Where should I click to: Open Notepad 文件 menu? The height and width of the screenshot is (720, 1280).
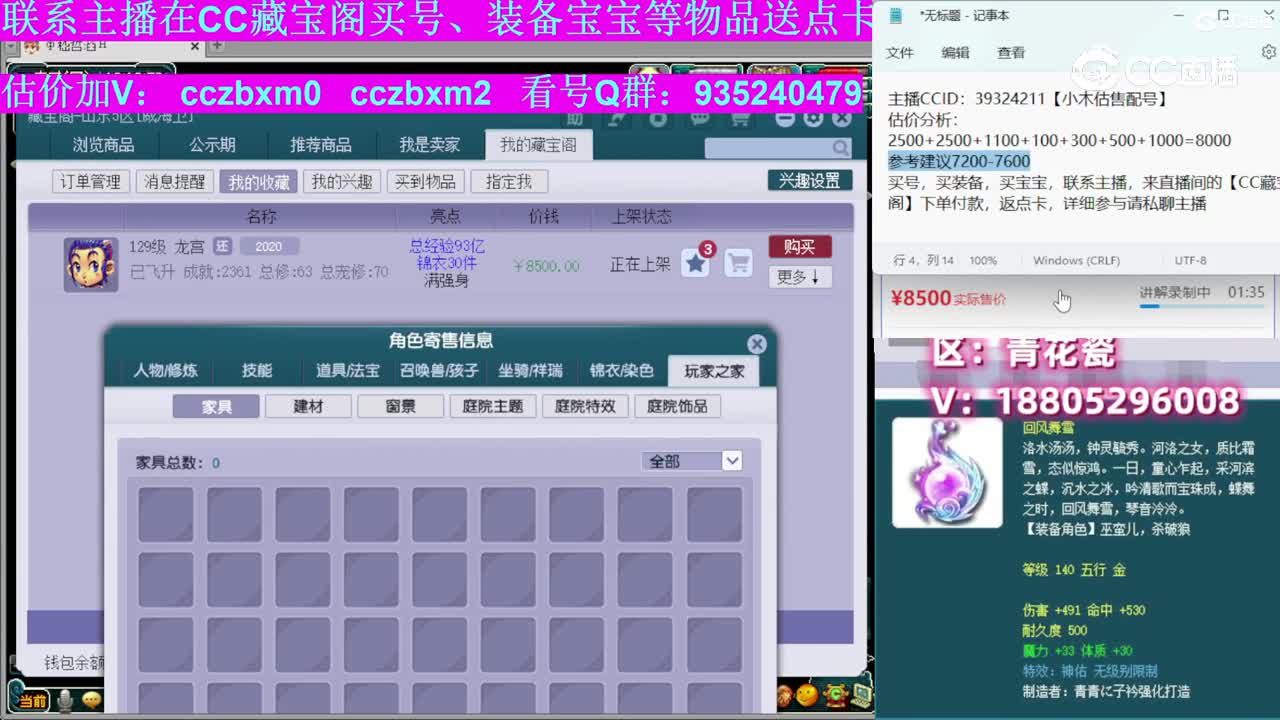click(x=900, y=52)
